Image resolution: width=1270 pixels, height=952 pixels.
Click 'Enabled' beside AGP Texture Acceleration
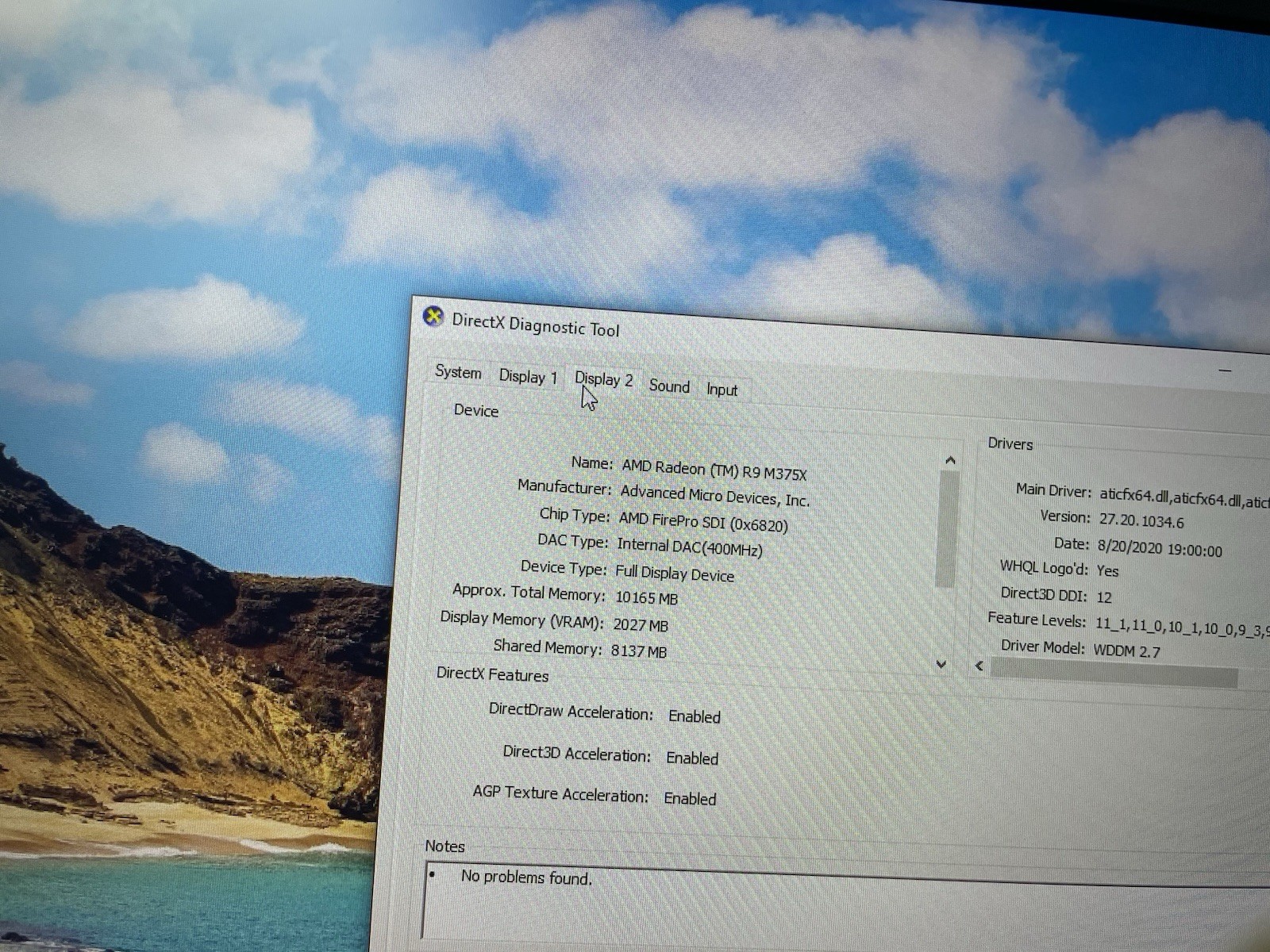pyautogui.click(x=690, y=799)
